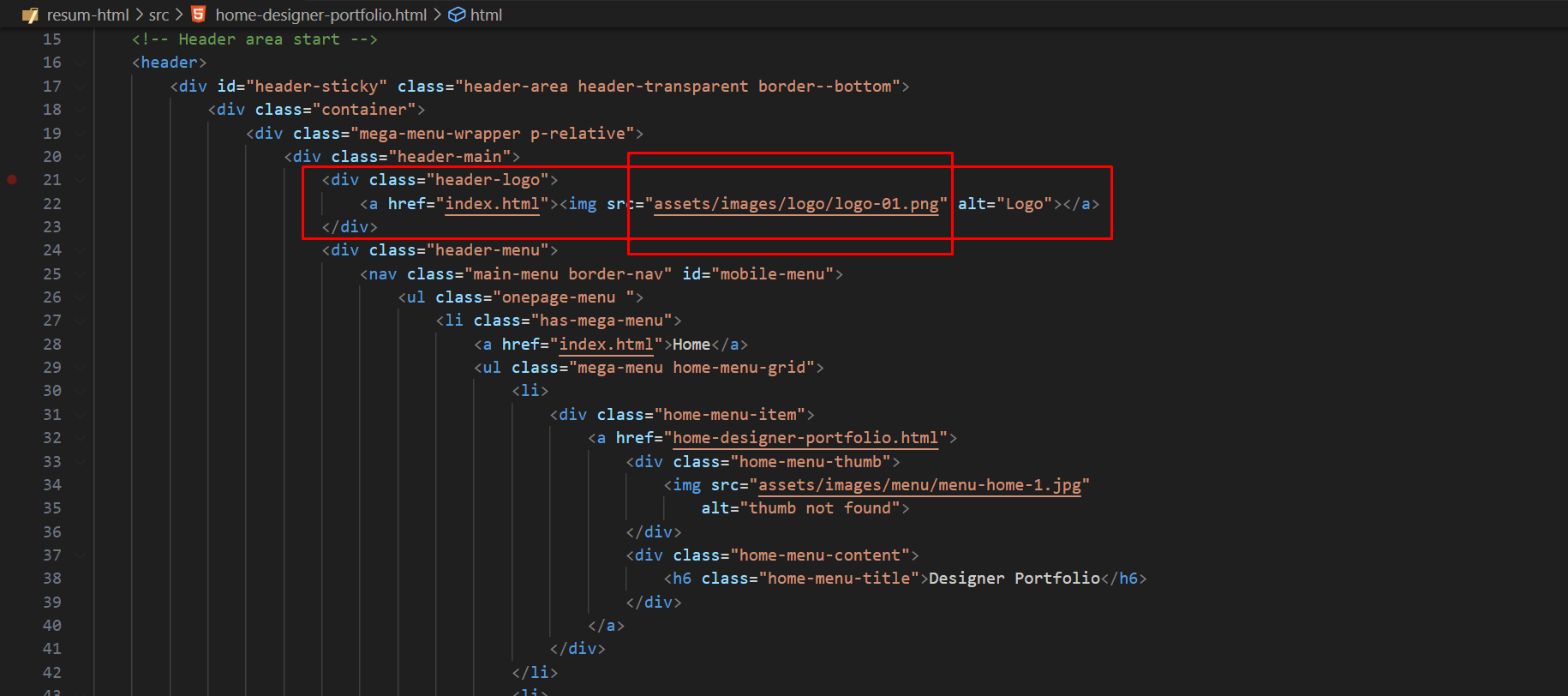Click the Home anchor text on line 28

[x=691, y=345]
